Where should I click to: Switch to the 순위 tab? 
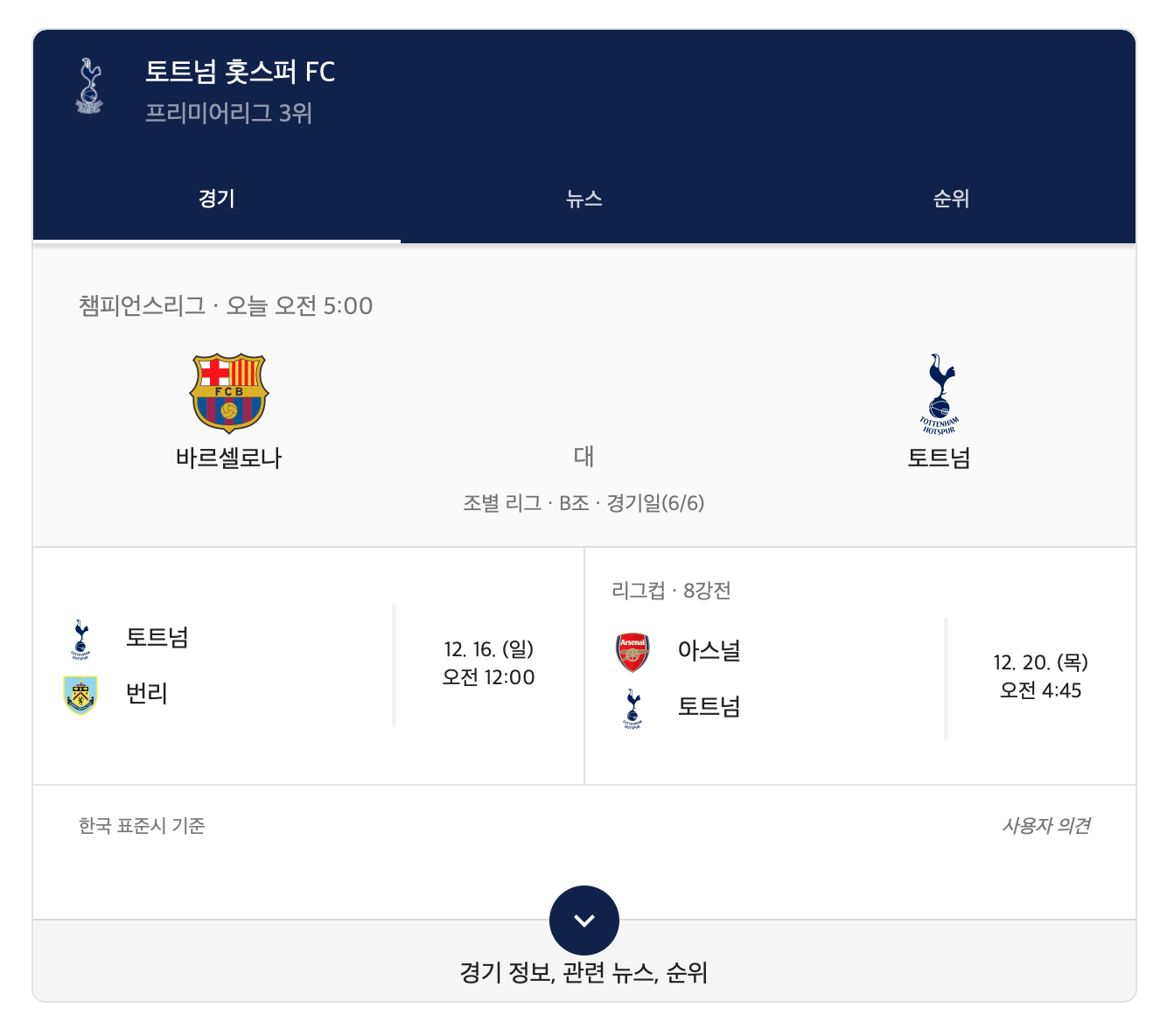[x=952, y=199]
